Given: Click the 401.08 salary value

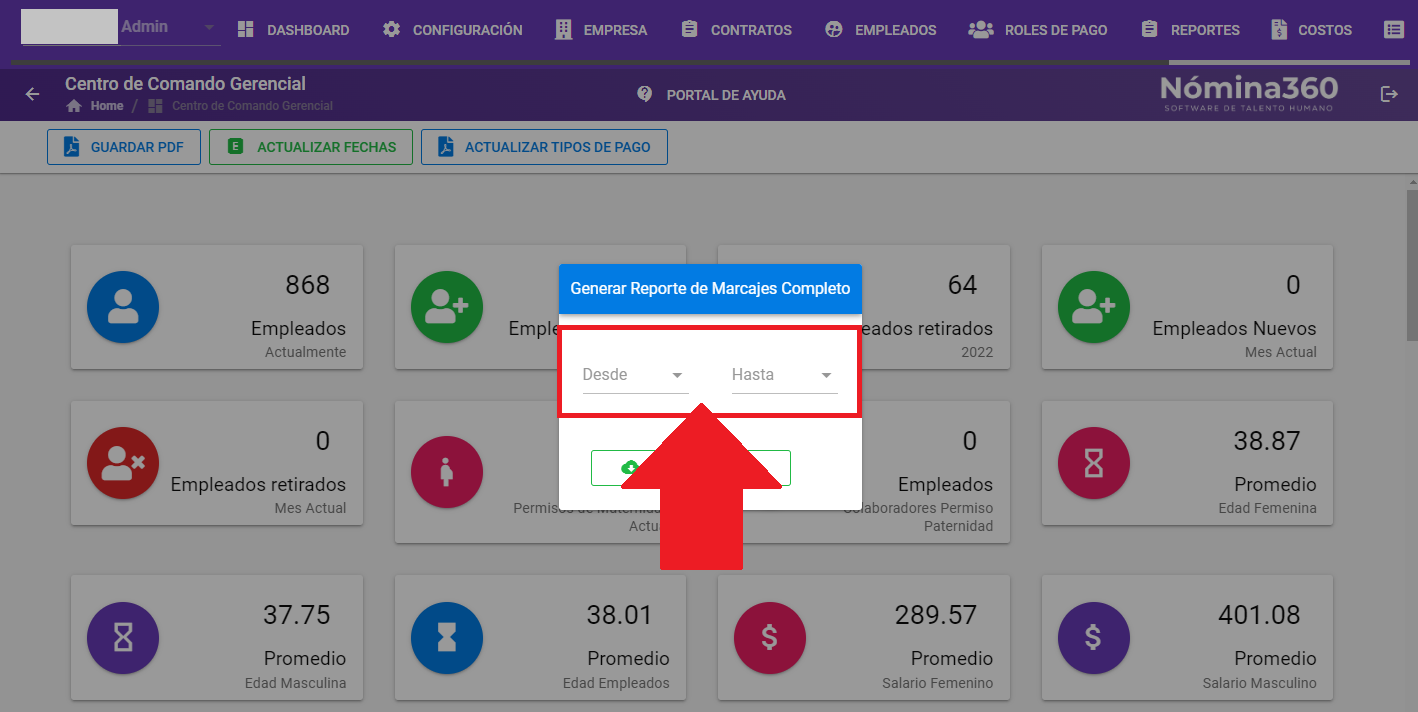Looking at the screenshot, I should tap(1259, 615).
